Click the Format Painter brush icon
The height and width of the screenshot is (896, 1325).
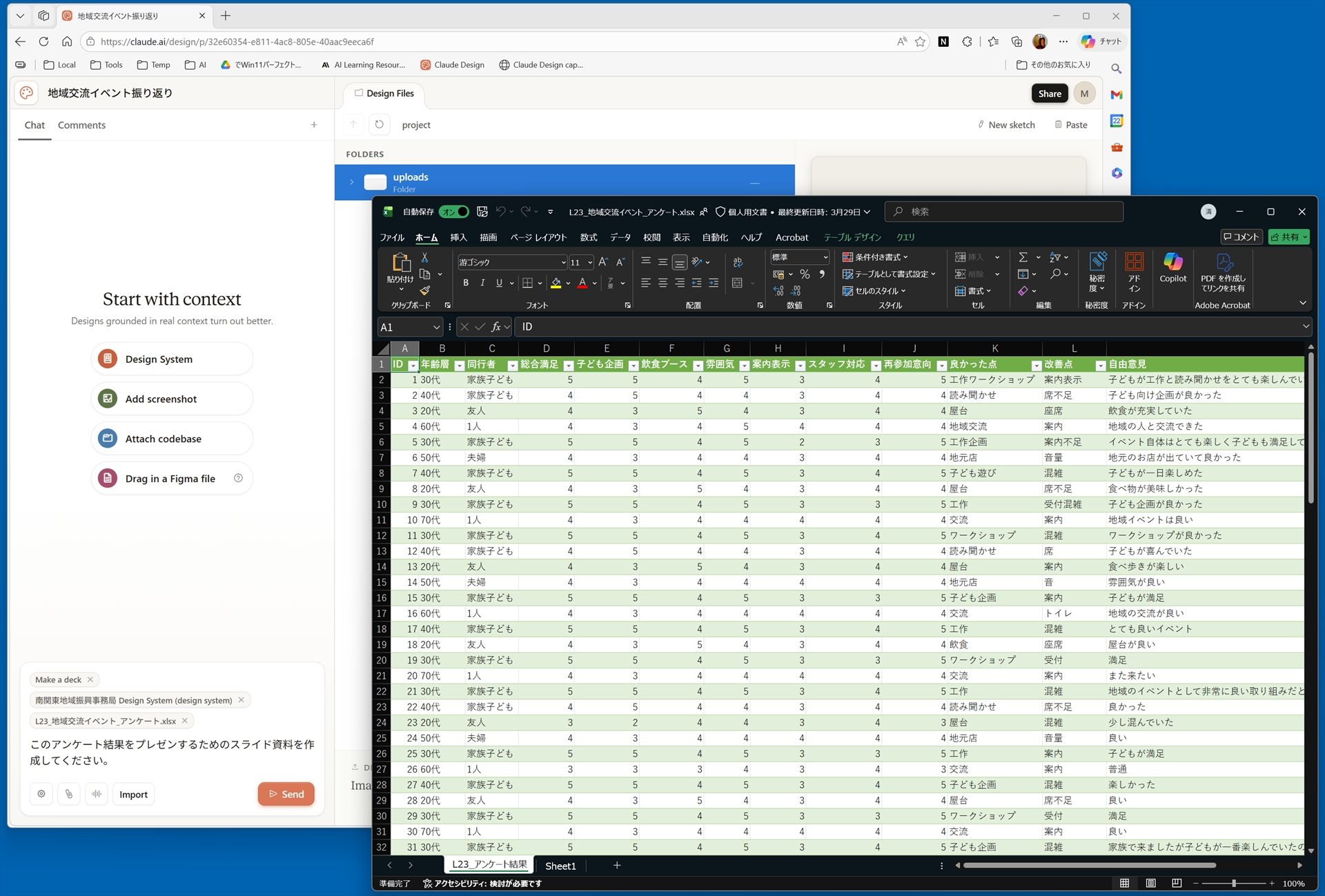(x=425, y=290)
